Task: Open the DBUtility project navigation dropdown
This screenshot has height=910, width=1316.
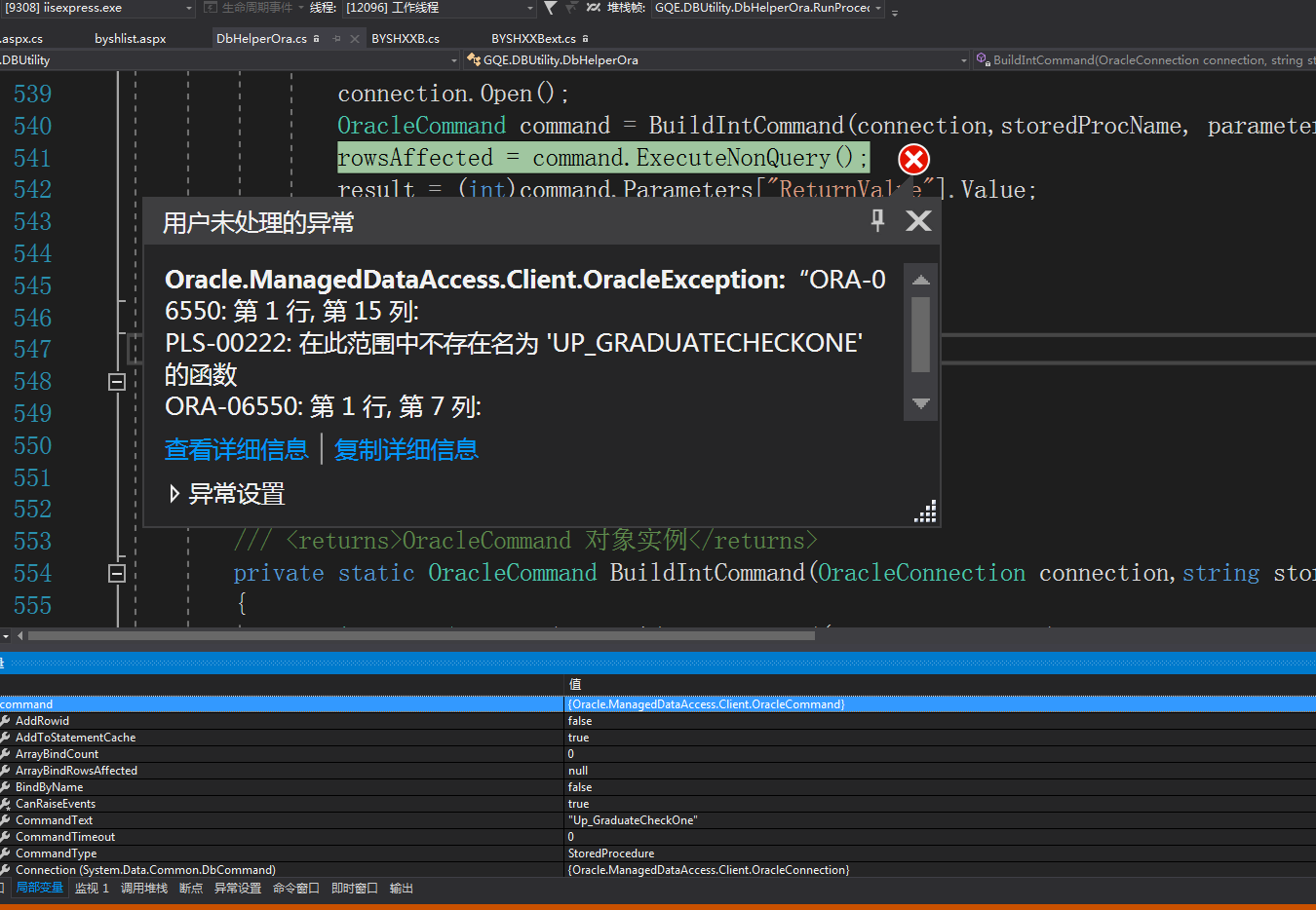Action: point(454,60)
